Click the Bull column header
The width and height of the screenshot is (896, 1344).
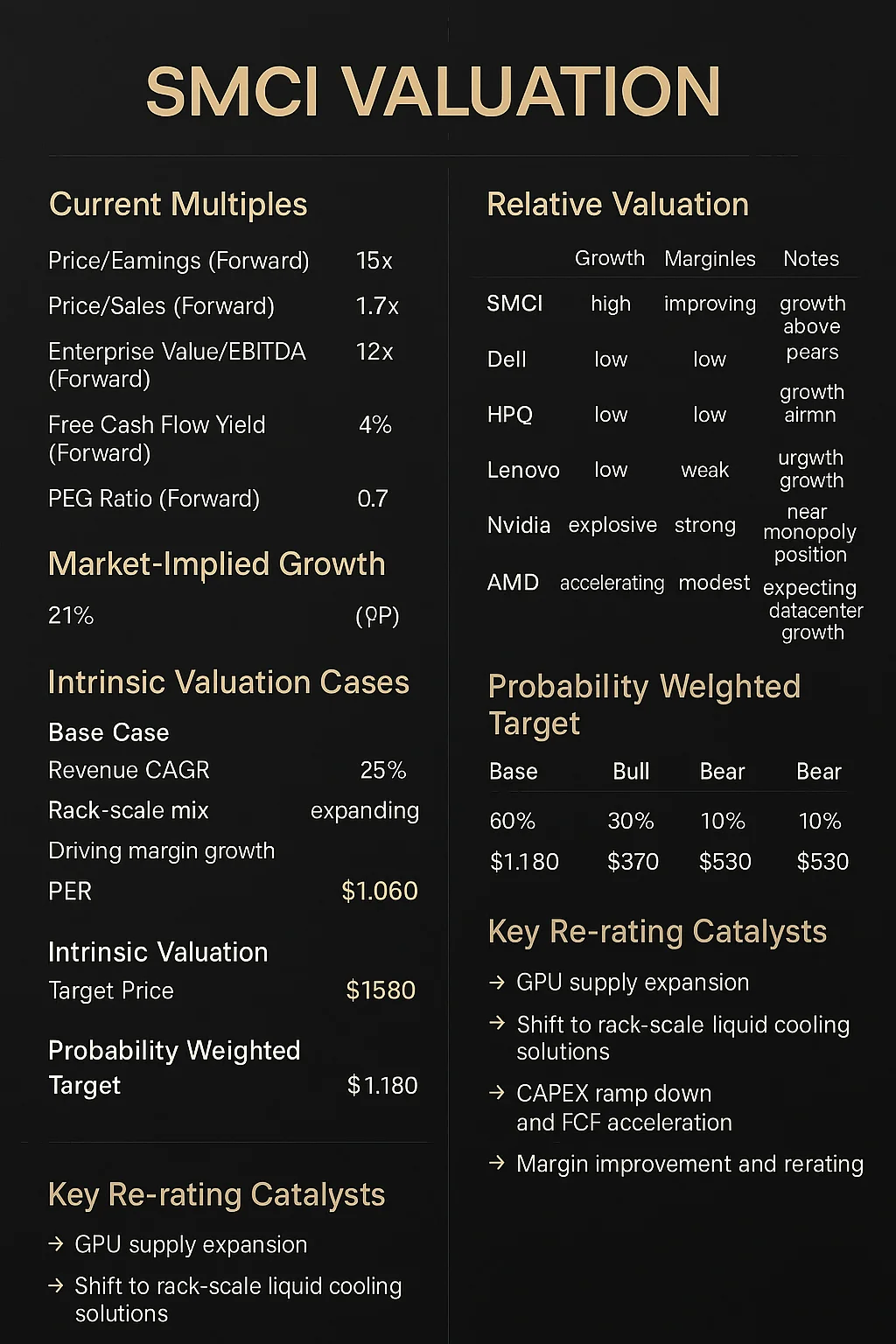631,772
